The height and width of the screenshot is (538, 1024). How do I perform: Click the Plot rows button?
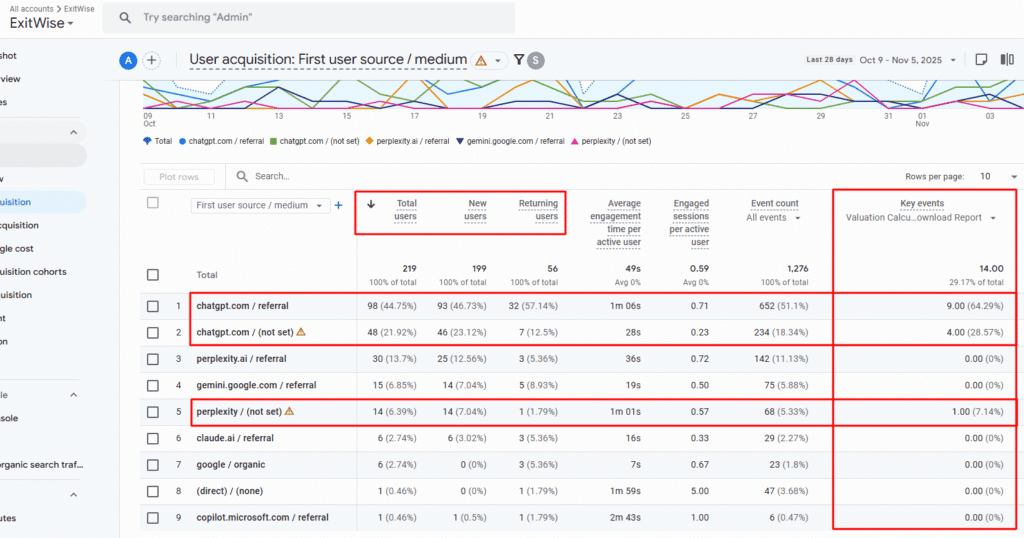coord(180,177)
